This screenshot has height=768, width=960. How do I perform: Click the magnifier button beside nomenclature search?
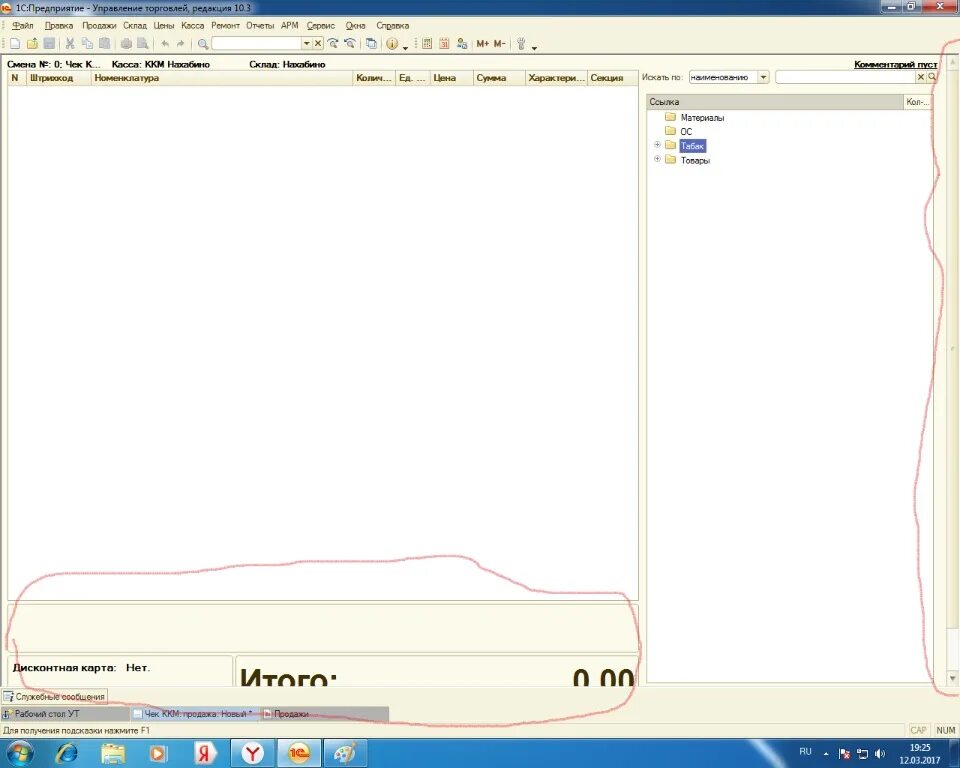(x=932, y=77)
